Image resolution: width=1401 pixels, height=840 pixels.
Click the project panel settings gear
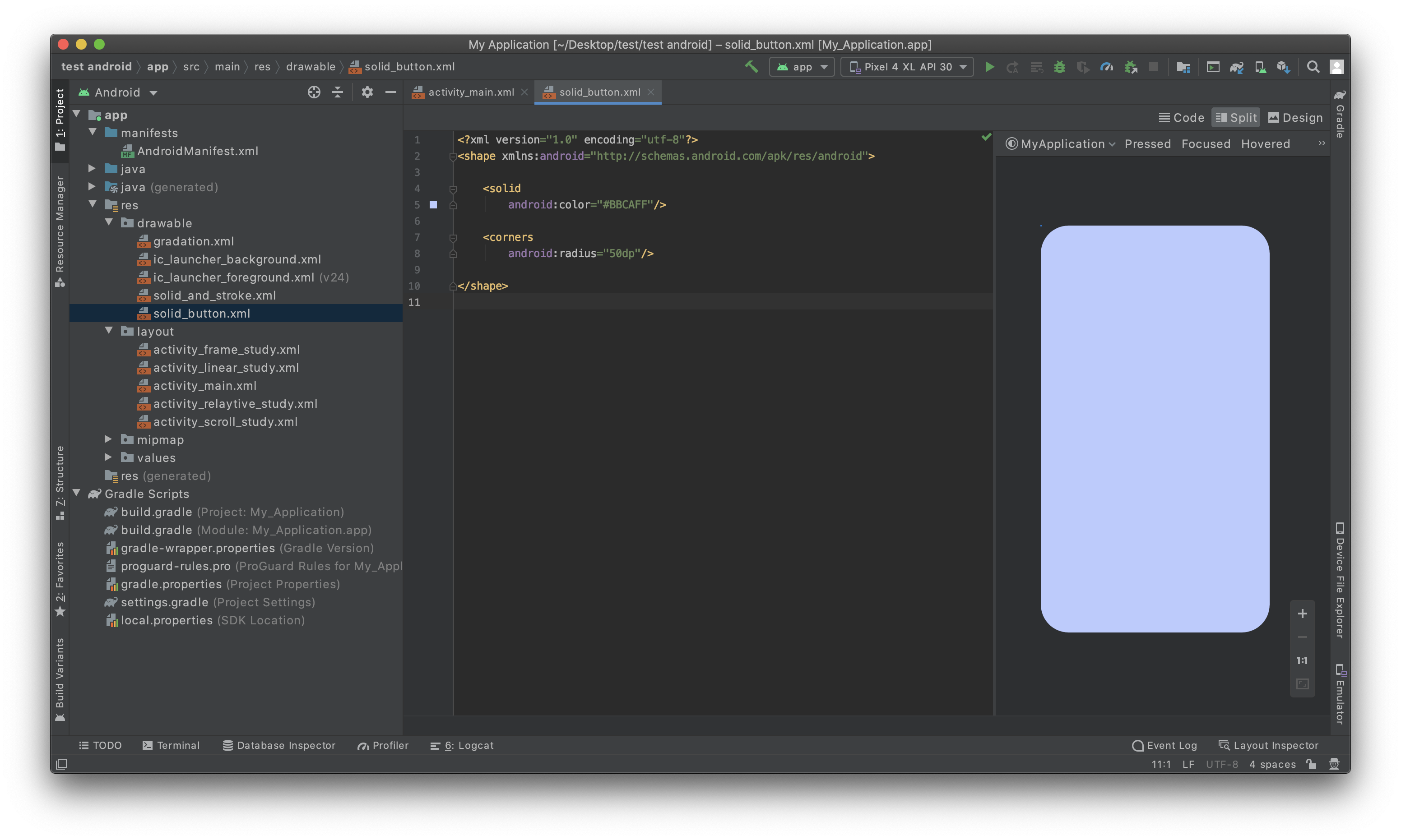click(367, 92)
